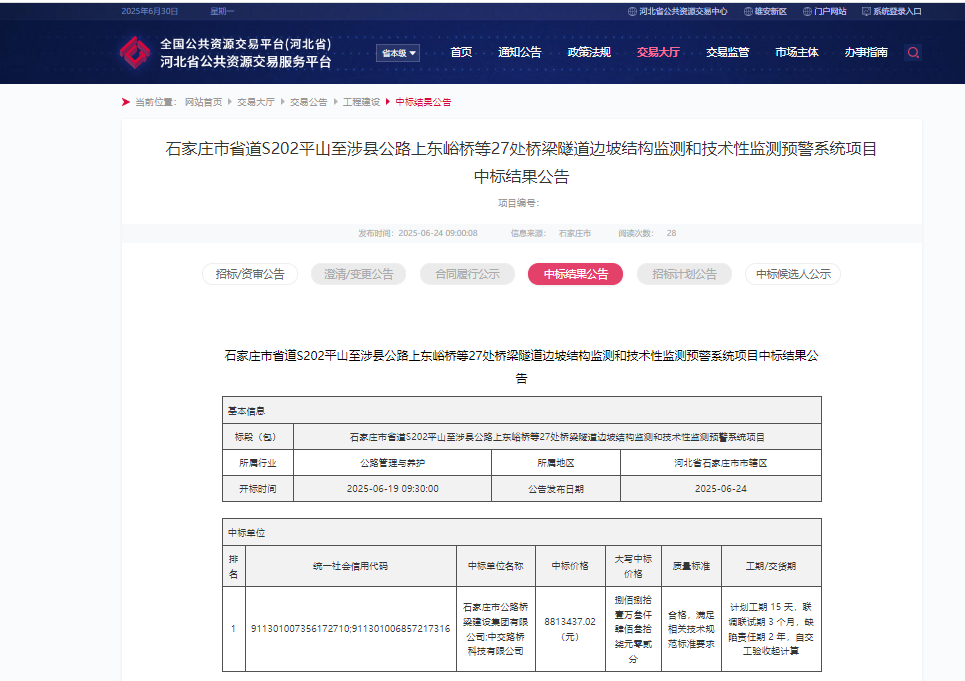Click the 公告发布日期 label cell
Viewport: 965px width, 681px height.
coord(556,488)
